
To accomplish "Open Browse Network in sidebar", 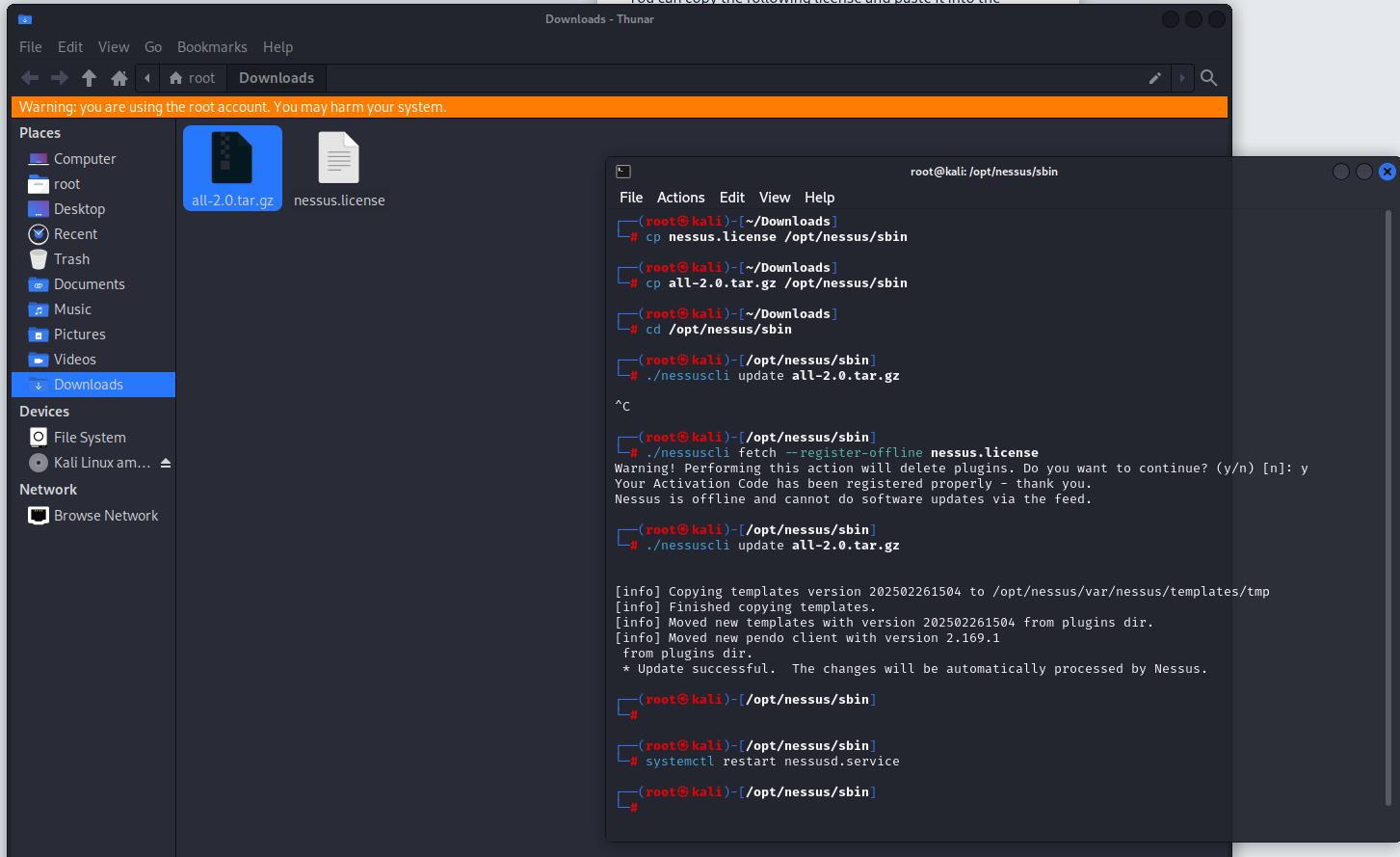I will [93, 516].
